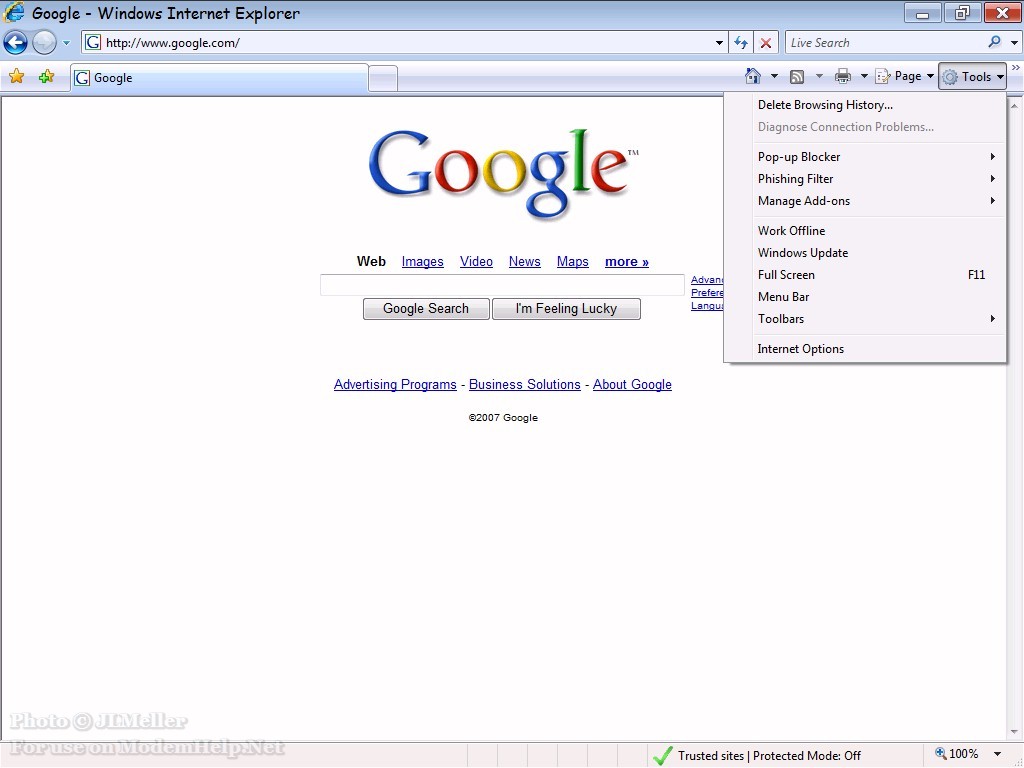Toggle Full Screen mode menu item
Viewport: 1024px width, 768px height.
click(865, 275)
